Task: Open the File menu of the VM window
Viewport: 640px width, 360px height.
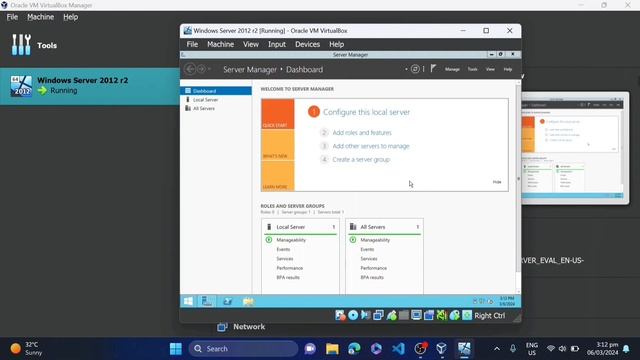Action: point(192,44)
